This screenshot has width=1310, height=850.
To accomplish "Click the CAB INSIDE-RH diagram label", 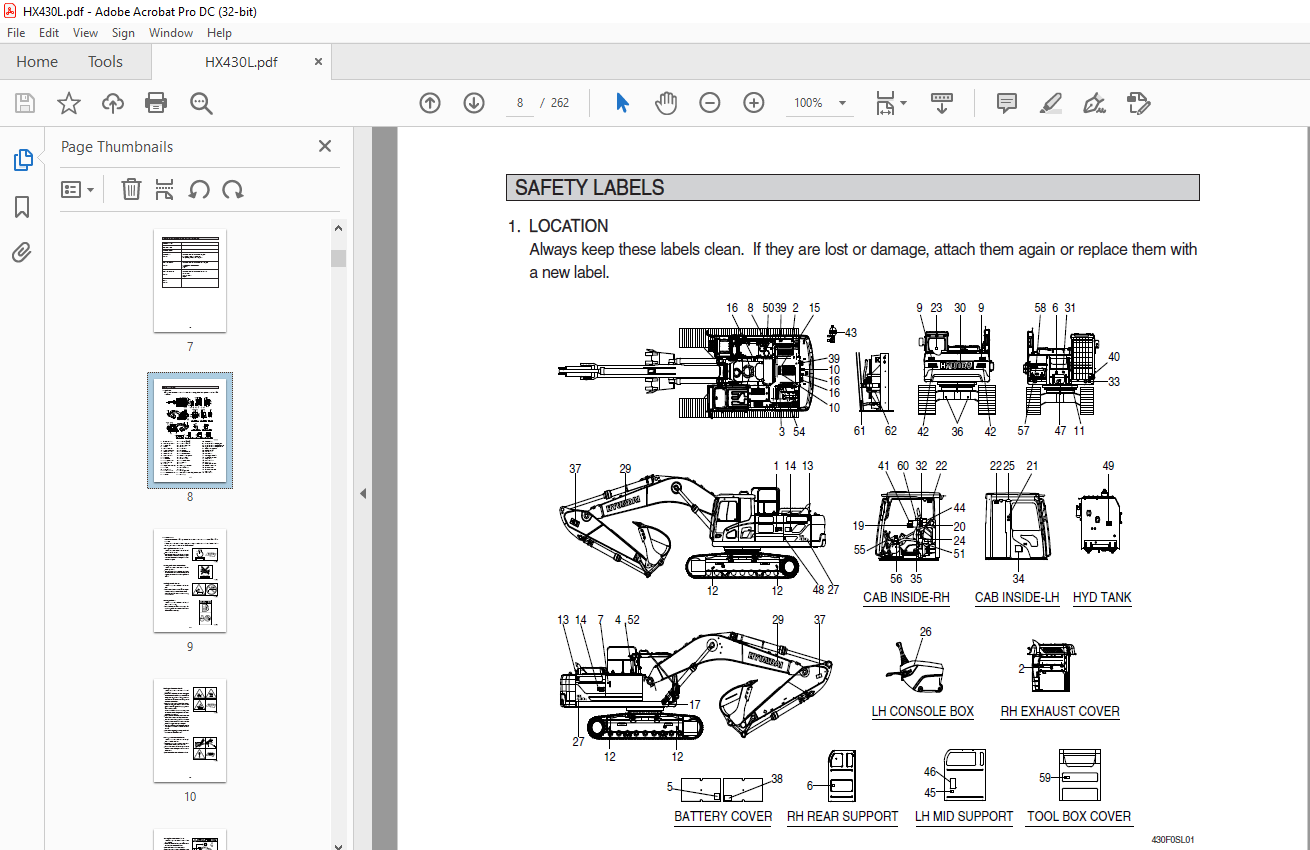I will pyautogui.click(x=906, y=598).
